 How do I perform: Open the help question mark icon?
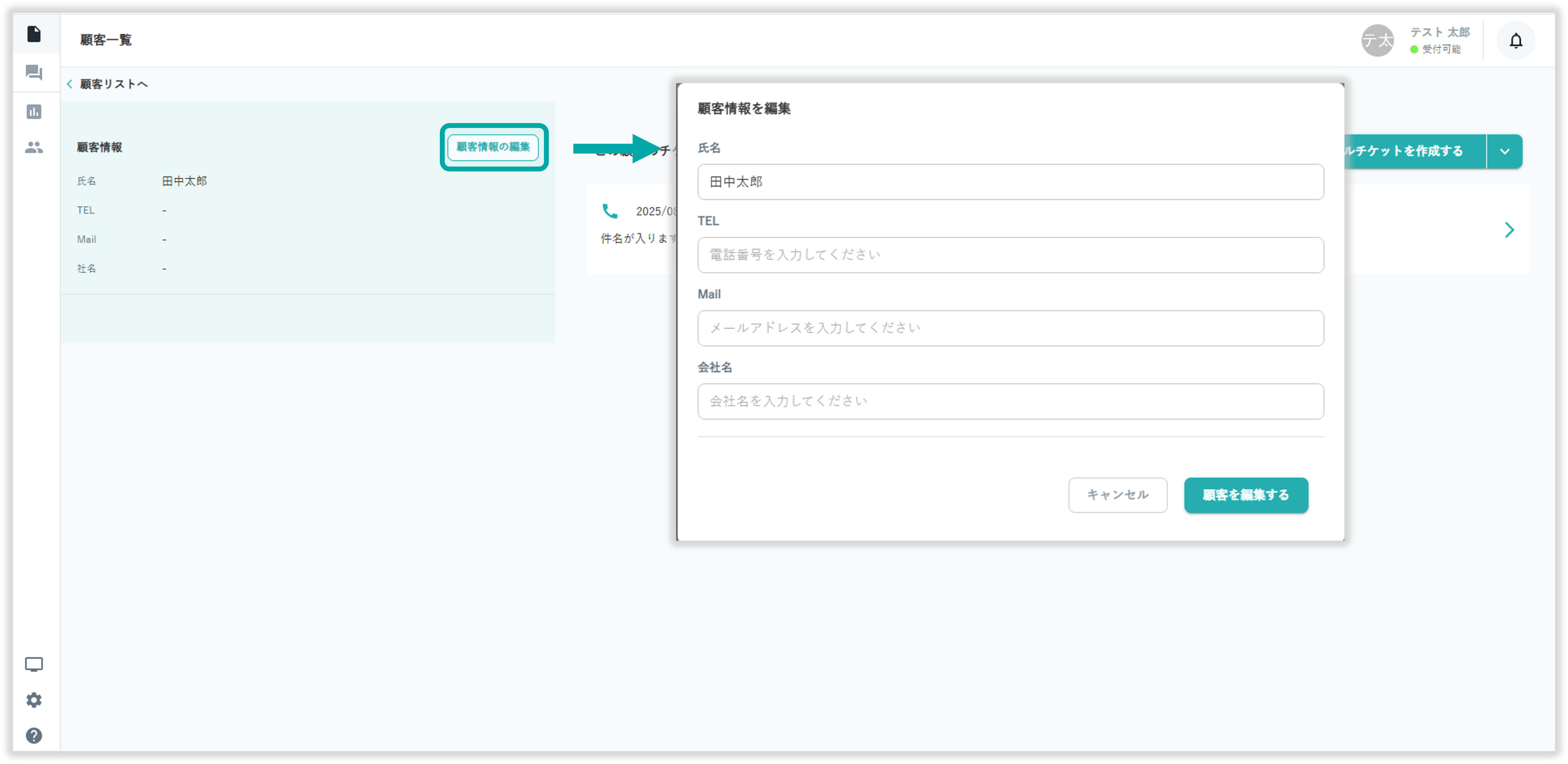pos(34,735)
